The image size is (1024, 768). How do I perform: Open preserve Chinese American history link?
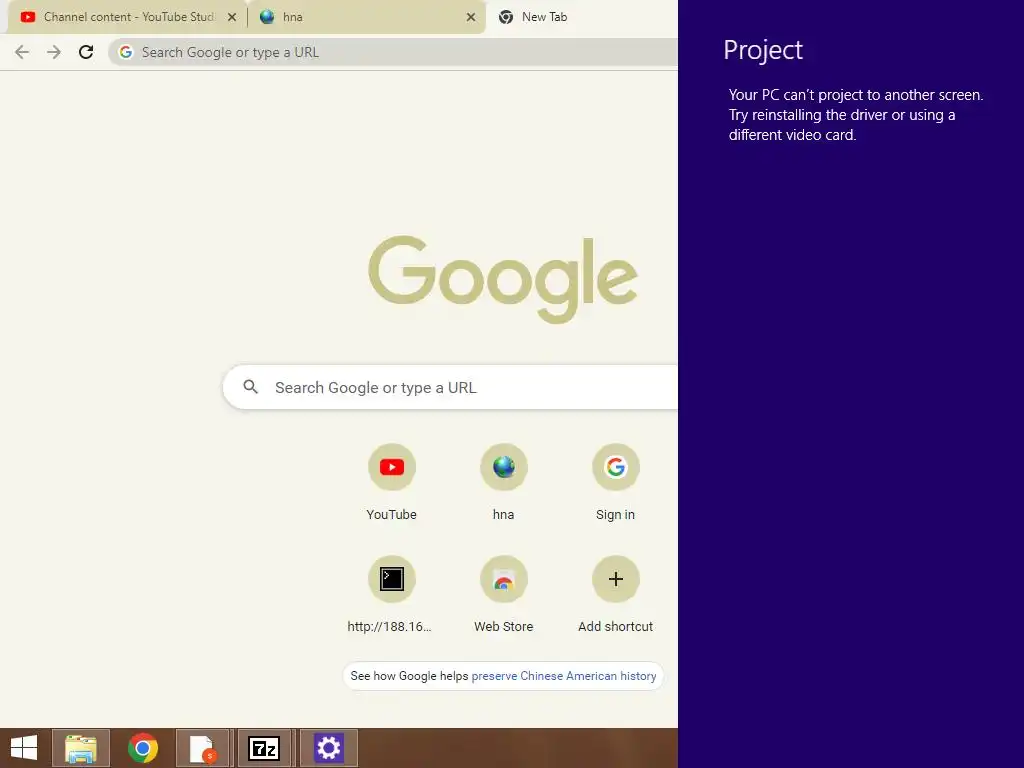coord(564,676)
